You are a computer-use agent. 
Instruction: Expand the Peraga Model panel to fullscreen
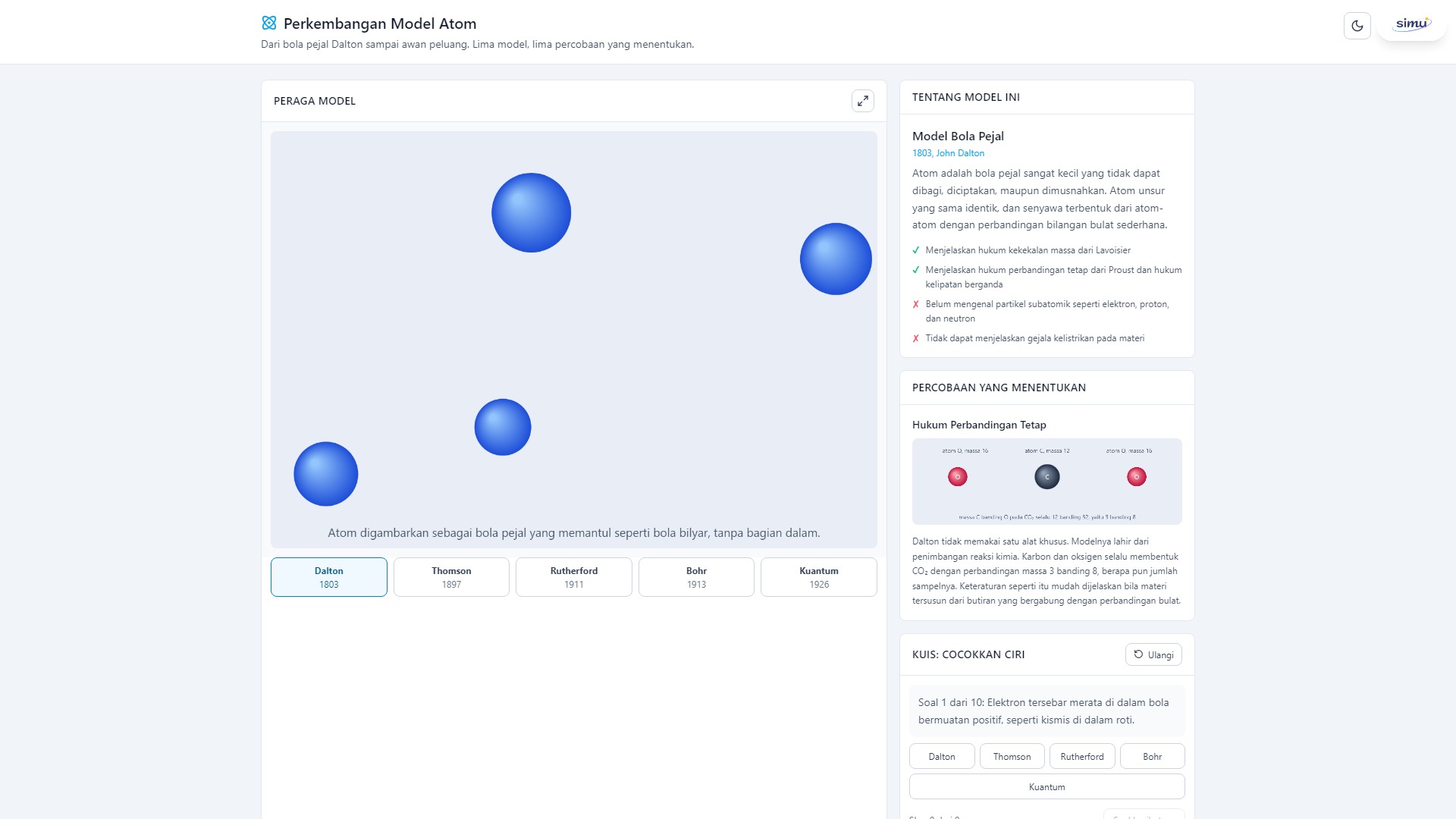tap(862, 101)
